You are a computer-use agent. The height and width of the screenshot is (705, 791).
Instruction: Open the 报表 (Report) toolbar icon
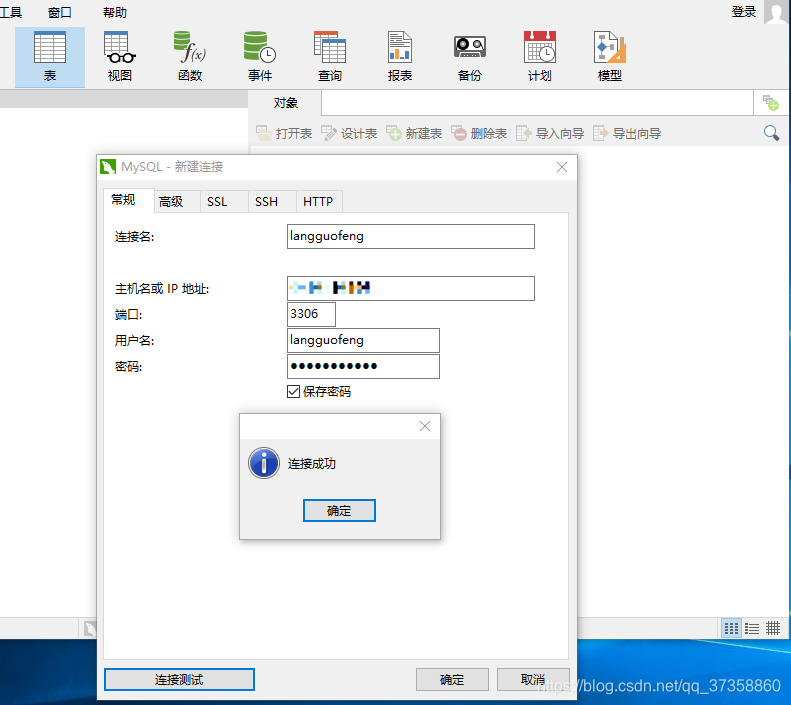(400, 57)
